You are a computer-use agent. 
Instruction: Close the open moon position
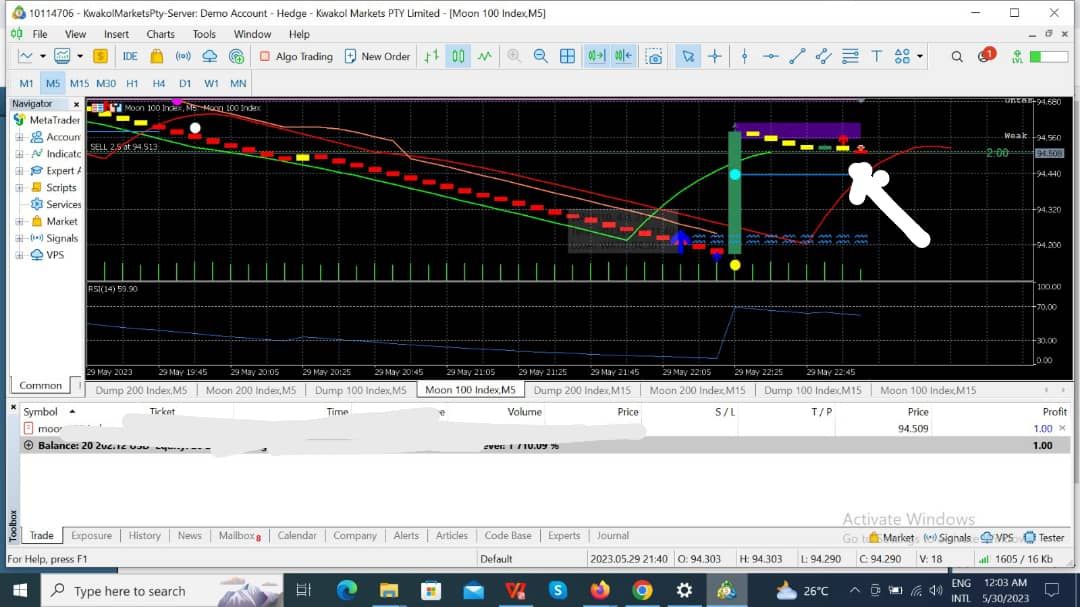tap(1062, 428)
